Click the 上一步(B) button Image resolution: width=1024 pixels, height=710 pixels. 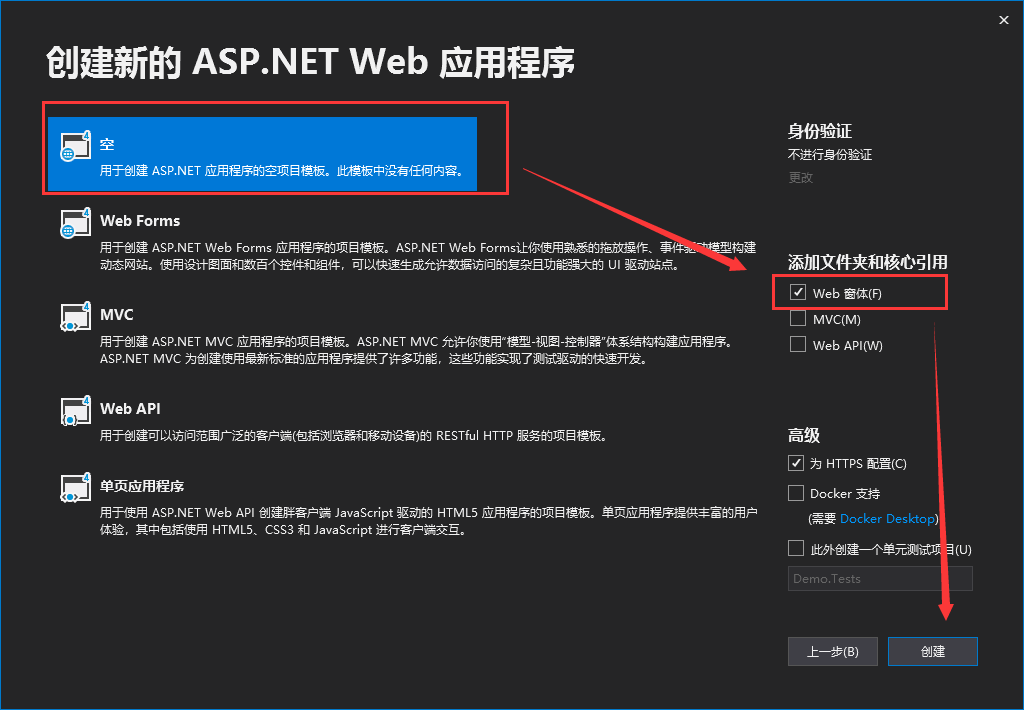click(x=833, y=651)
